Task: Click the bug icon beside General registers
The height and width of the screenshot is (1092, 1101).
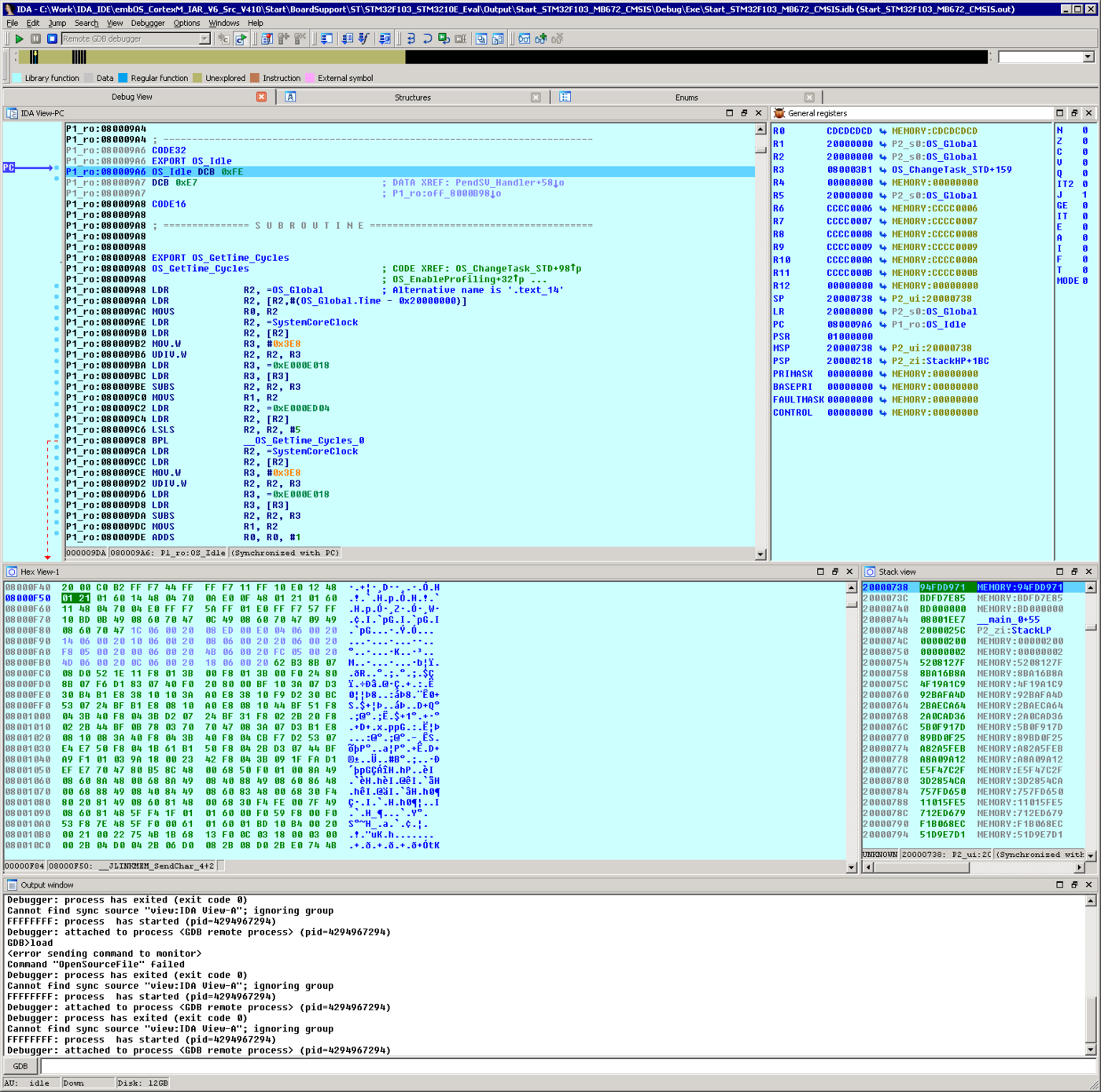Action: click(779, 113)
